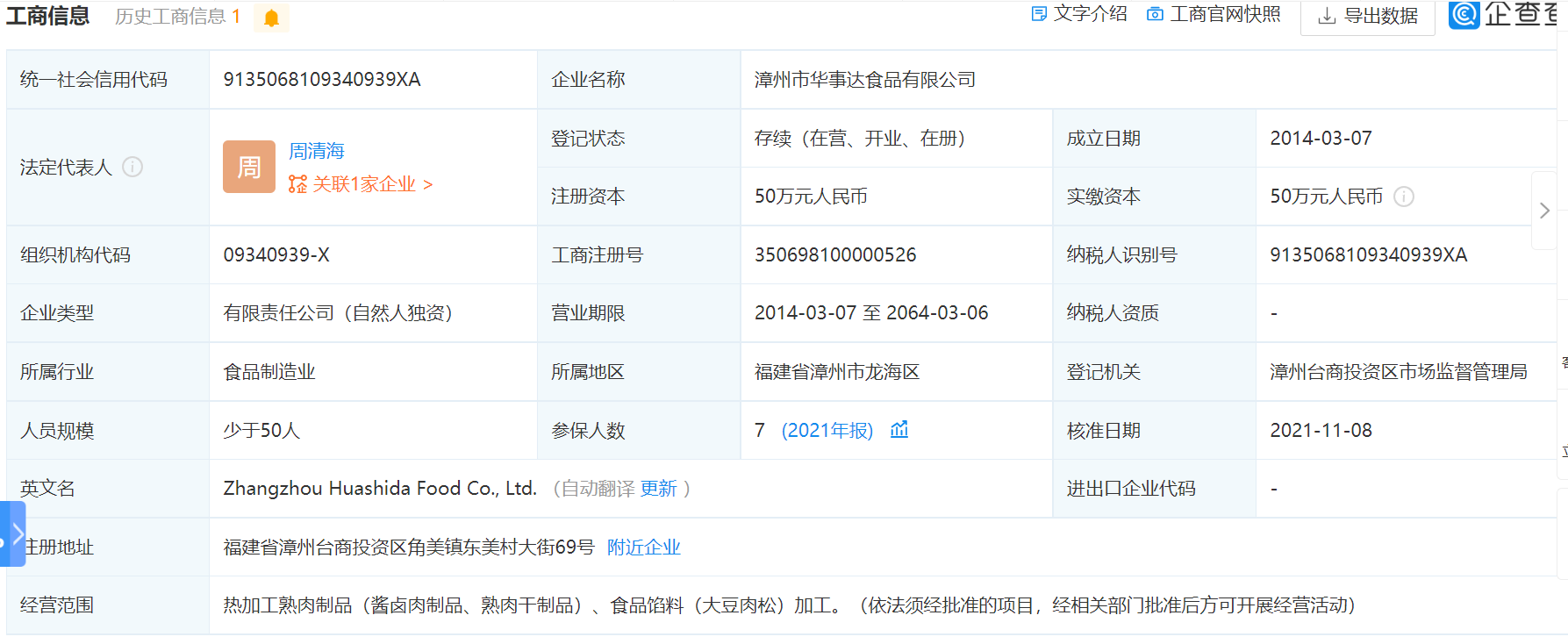The width and height of the screenshot is (1568, 644).
Task: Open 附近企业 link
Action: (x=644, y=547)
